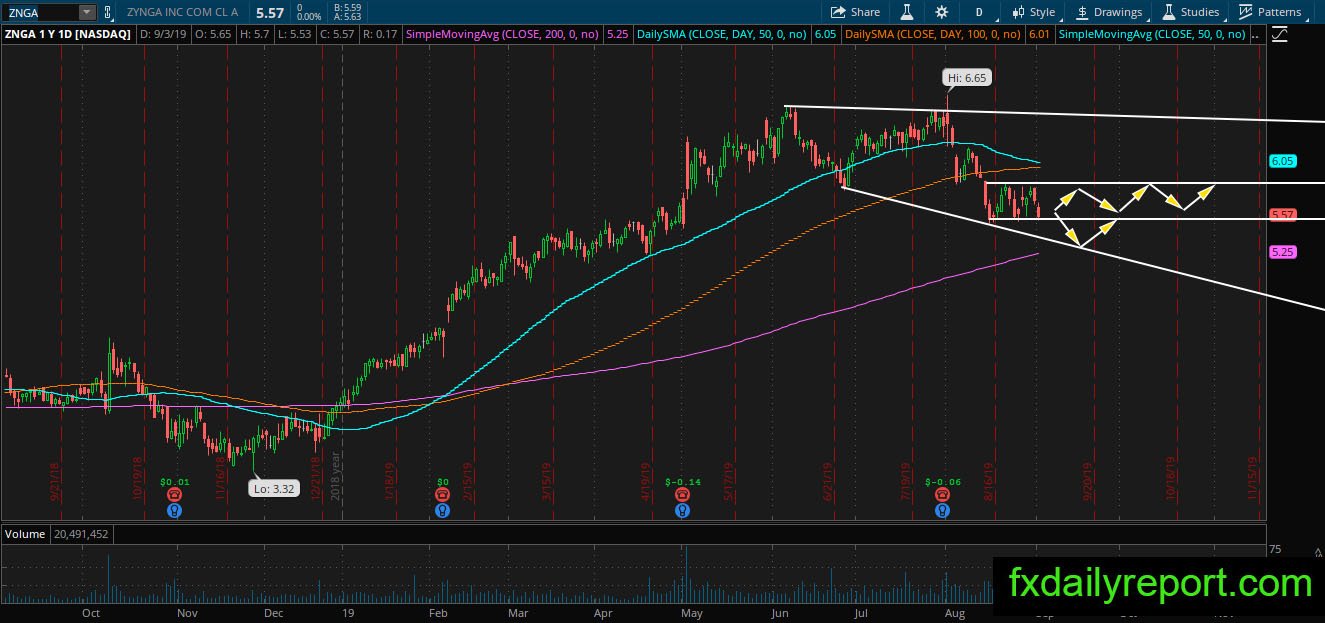1325x623 pixels.
Task: Click the red earnings phone icon under $0
Action: tap(442, 494)
